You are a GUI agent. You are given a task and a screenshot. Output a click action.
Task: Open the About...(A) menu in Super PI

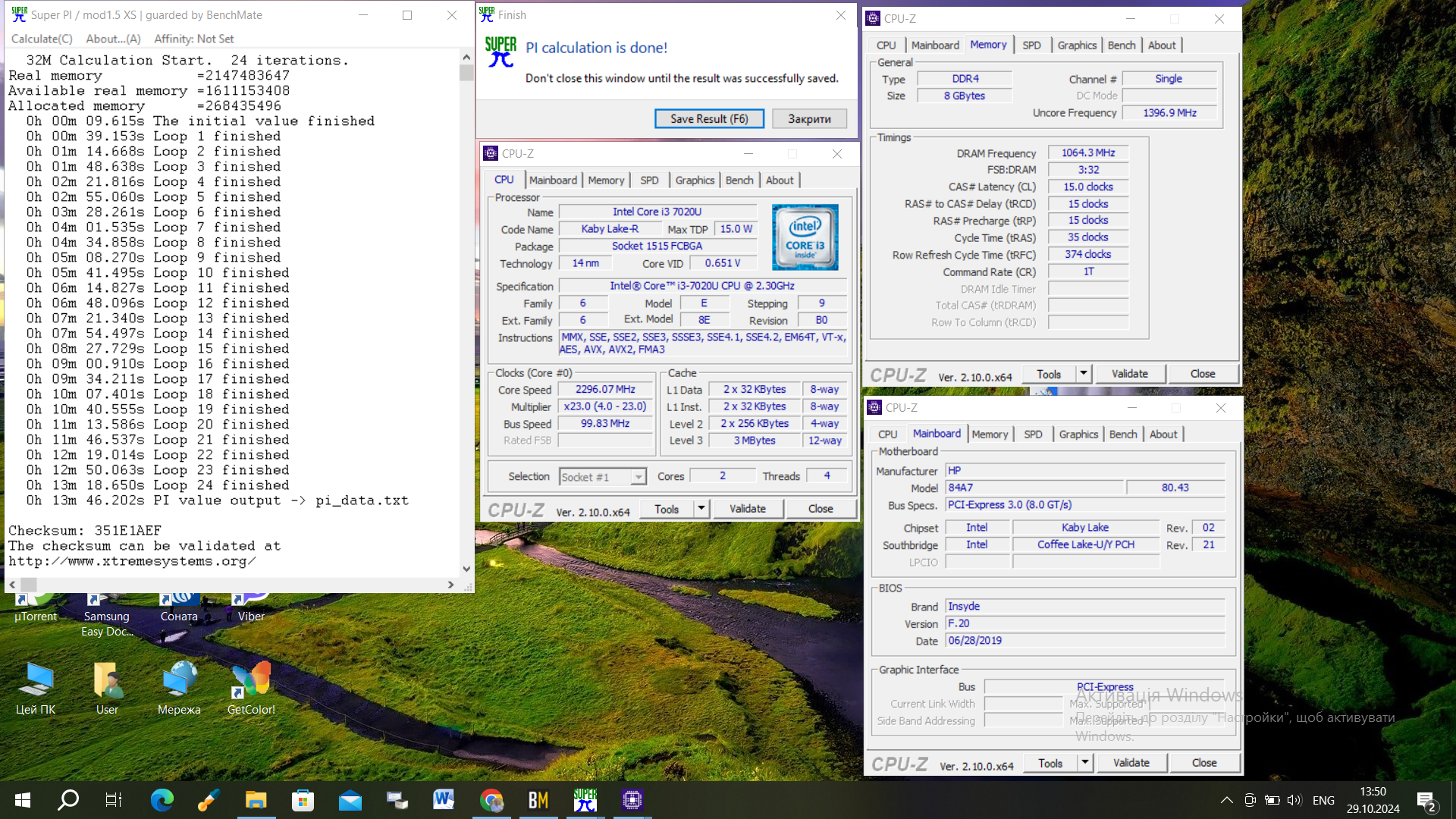click(113, 39)
